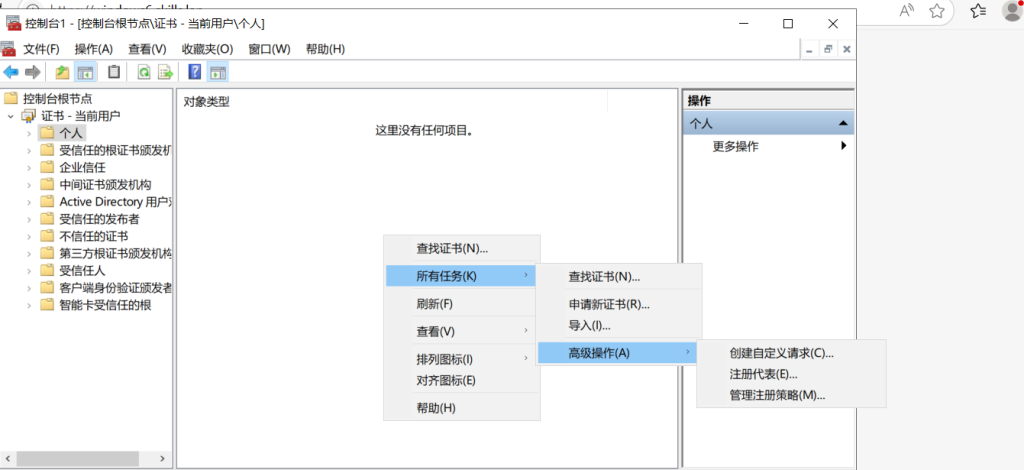Toggle the show/hide console tree icon
This screenshot has height=470, width=1024.
point(86,72)
